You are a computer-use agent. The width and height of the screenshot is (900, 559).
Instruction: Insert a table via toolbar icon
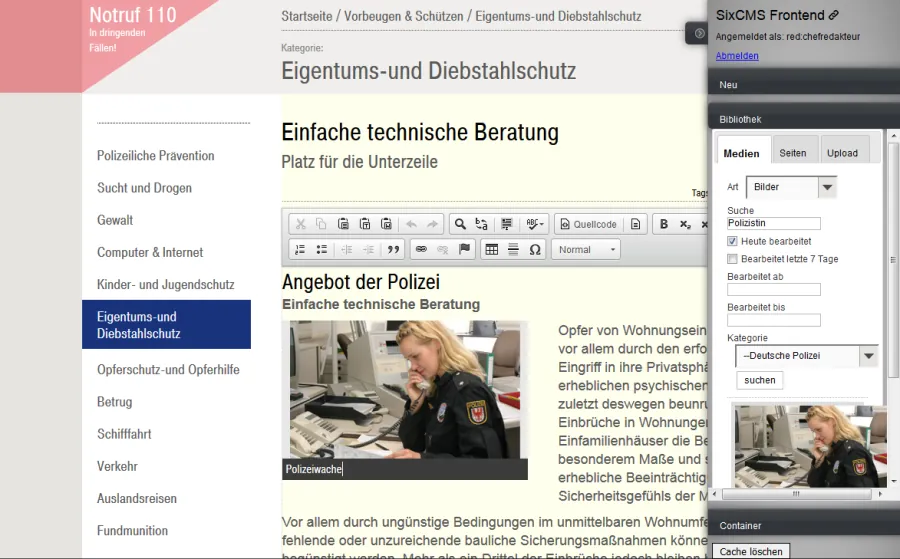491,249
